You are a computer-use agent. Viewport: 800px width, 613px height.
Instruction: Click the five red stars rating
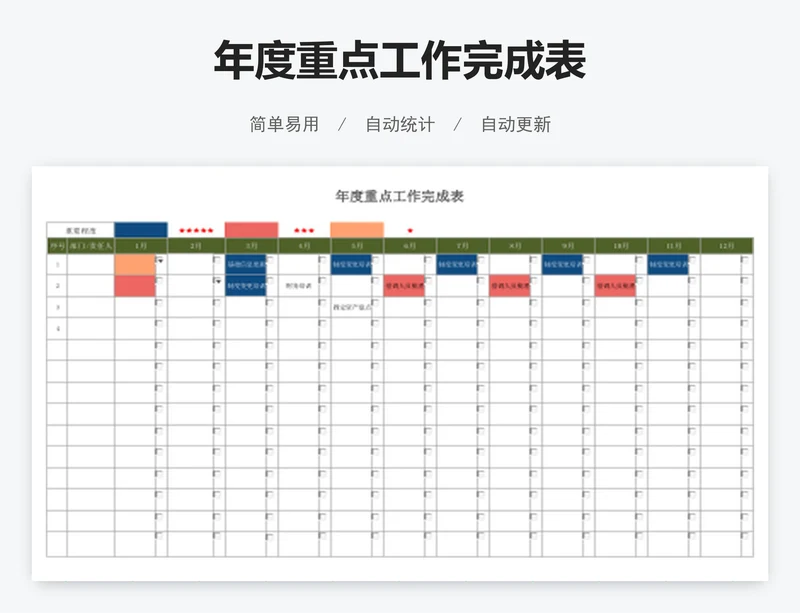pos(196,231)
